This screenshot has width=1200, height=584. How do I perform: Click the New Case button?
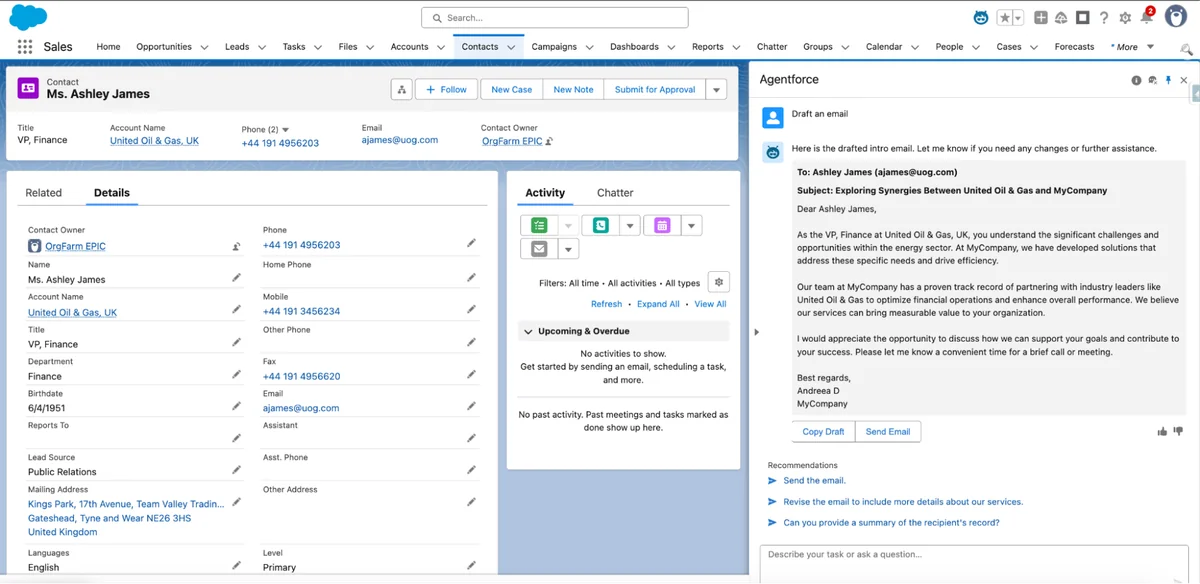(x=511, y=89)
